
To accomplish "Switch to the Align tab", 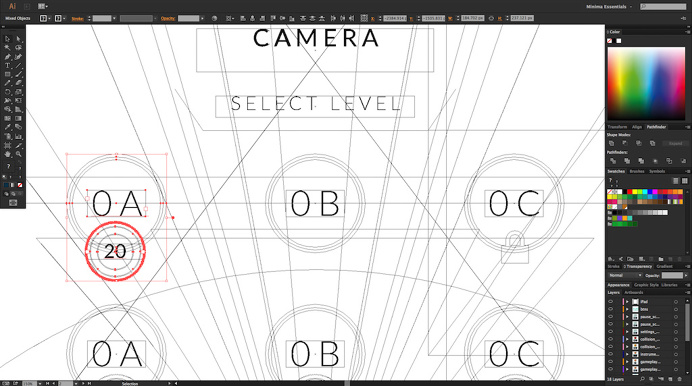I will [x=637, y=127].
